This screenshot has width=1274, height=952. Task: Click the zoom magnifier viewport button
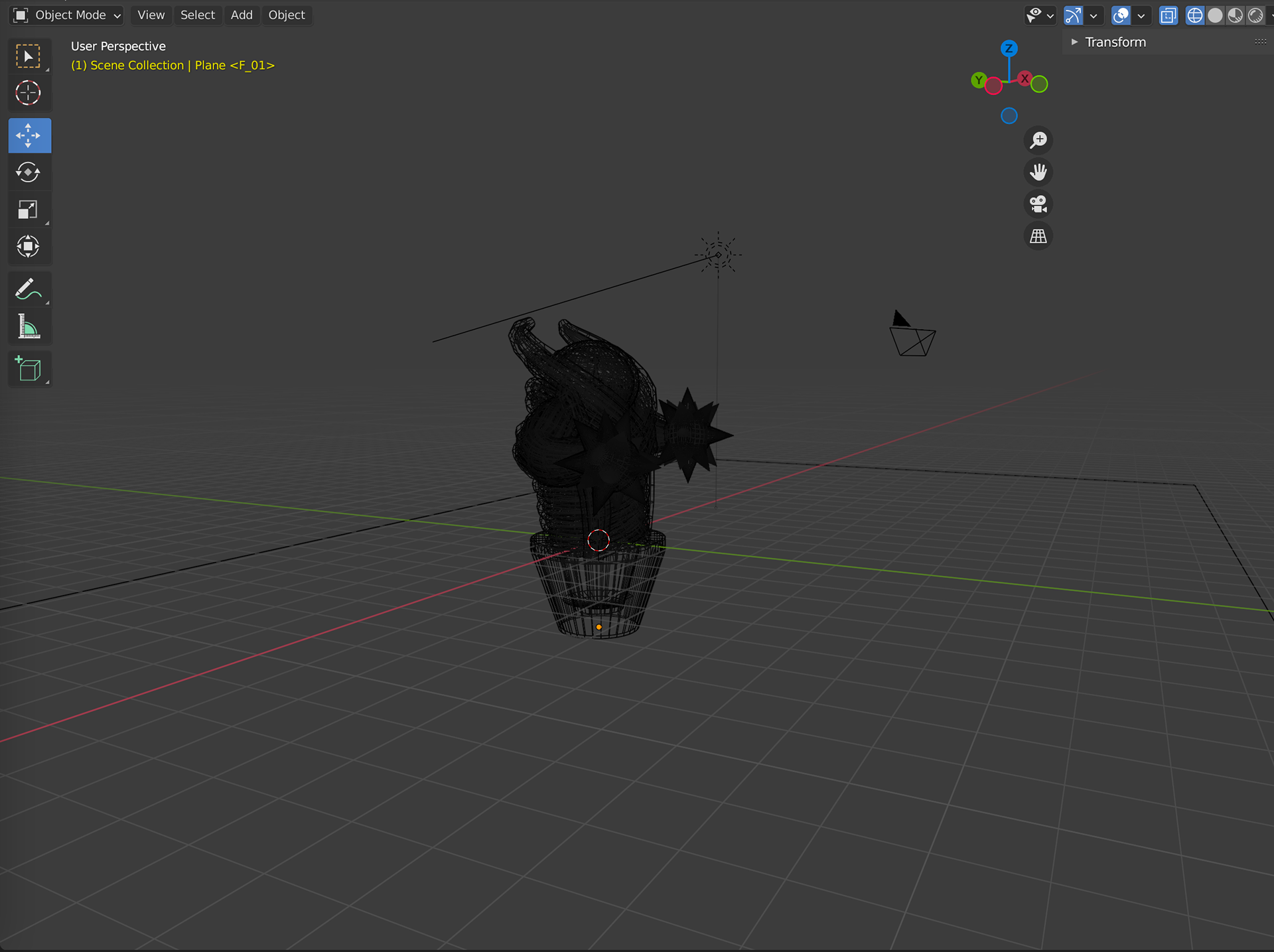(x=1038, y=140)
